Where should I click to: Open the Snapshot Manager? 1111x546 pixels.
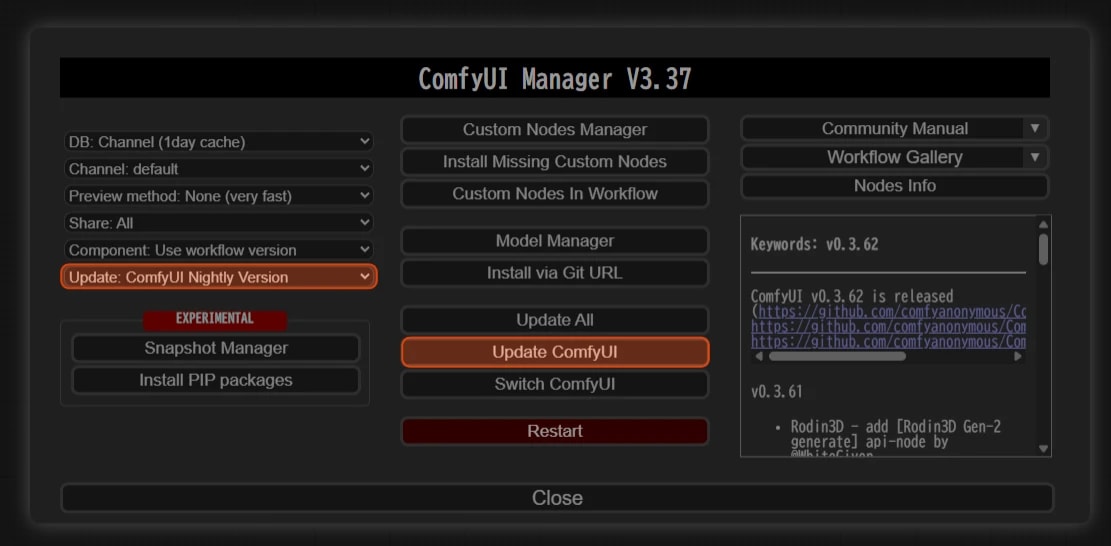(216, 348)
